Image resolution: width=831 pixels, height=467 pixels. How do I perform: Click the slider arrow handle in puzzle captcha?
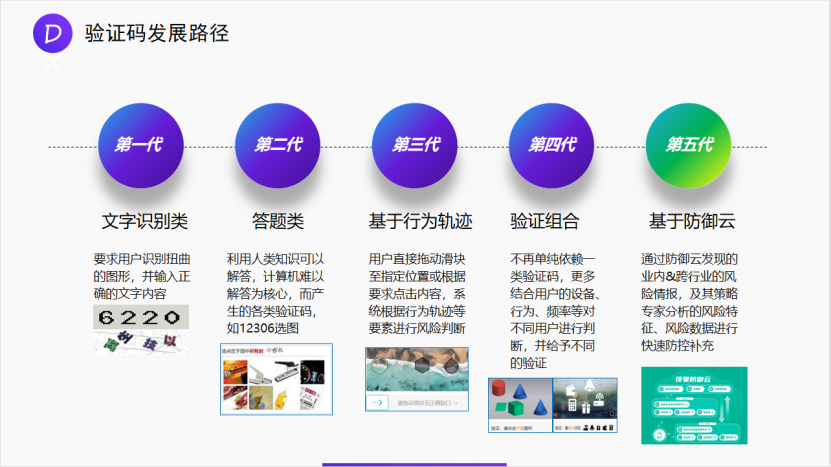click(x=377, y=403)
